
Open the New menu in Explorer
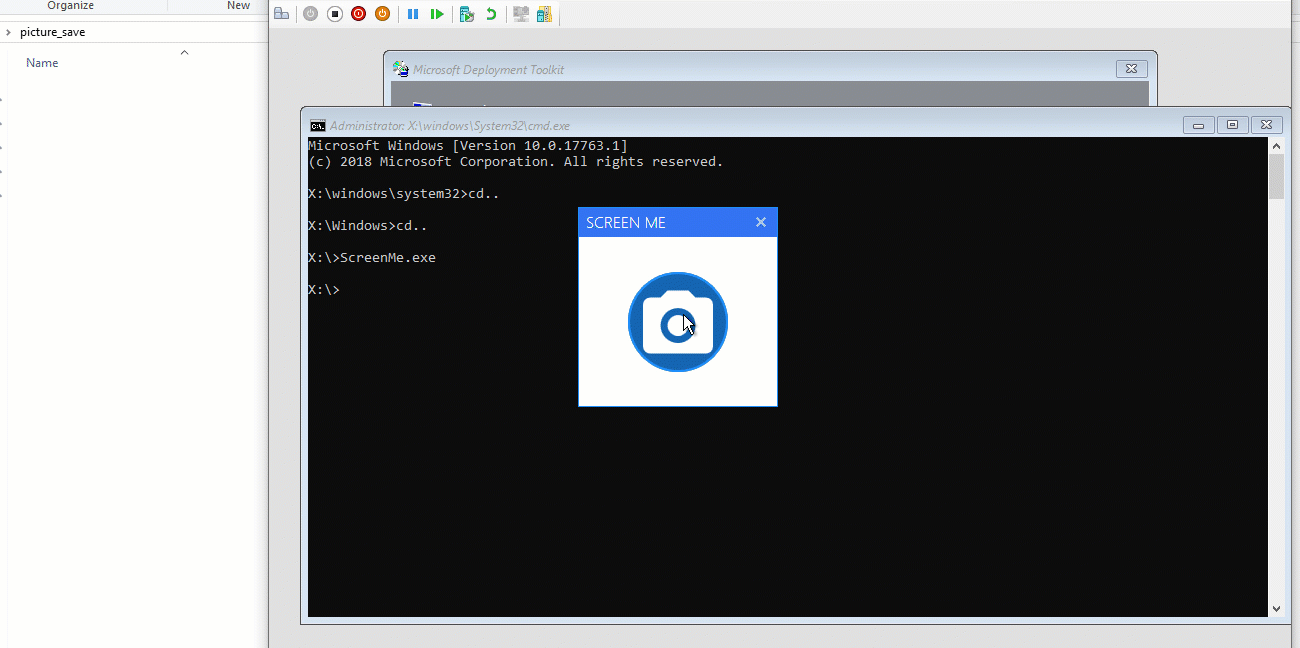238,6
